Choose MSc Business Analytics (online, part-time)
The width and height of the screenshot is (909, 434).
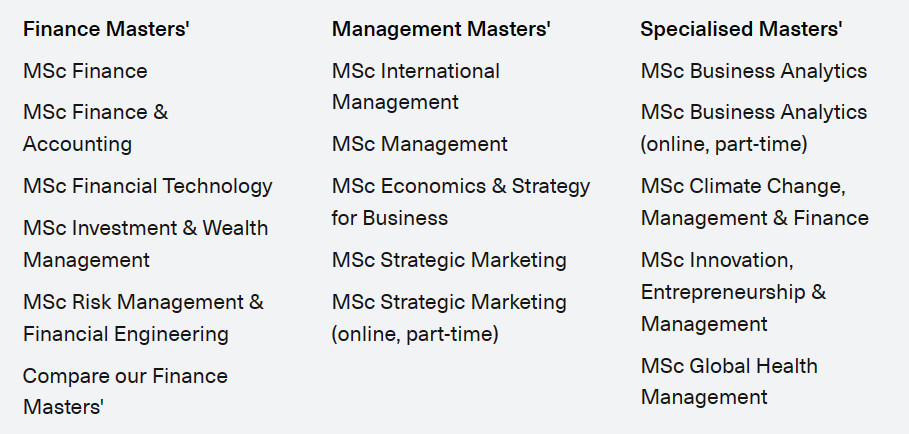click(x=754, y=128)
